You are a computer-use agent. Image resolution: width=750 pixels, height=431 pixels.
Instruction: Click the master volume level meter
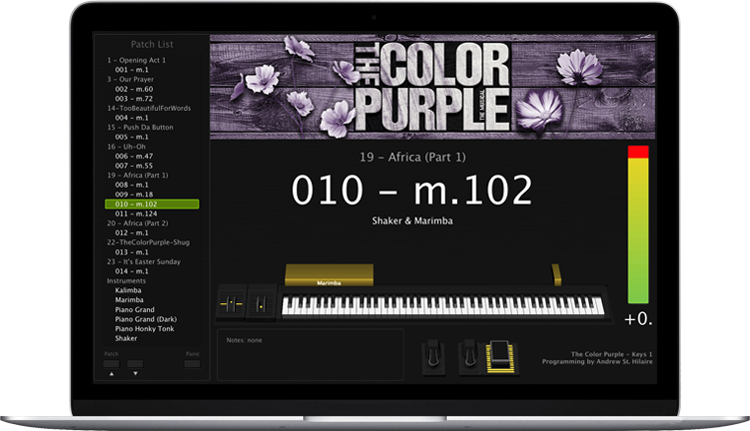click(x=638, y=225)
